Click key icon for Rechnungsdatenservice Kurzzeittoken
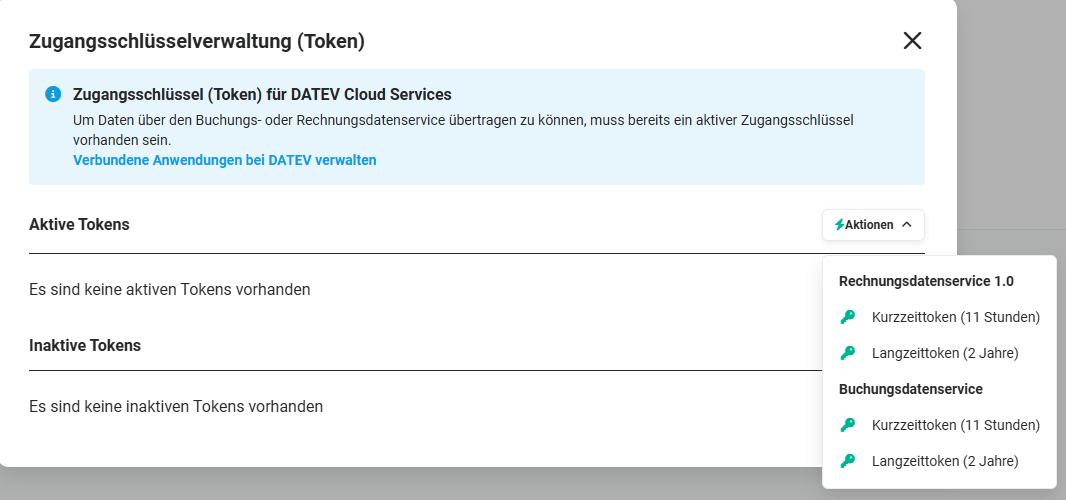 [847, 317]
